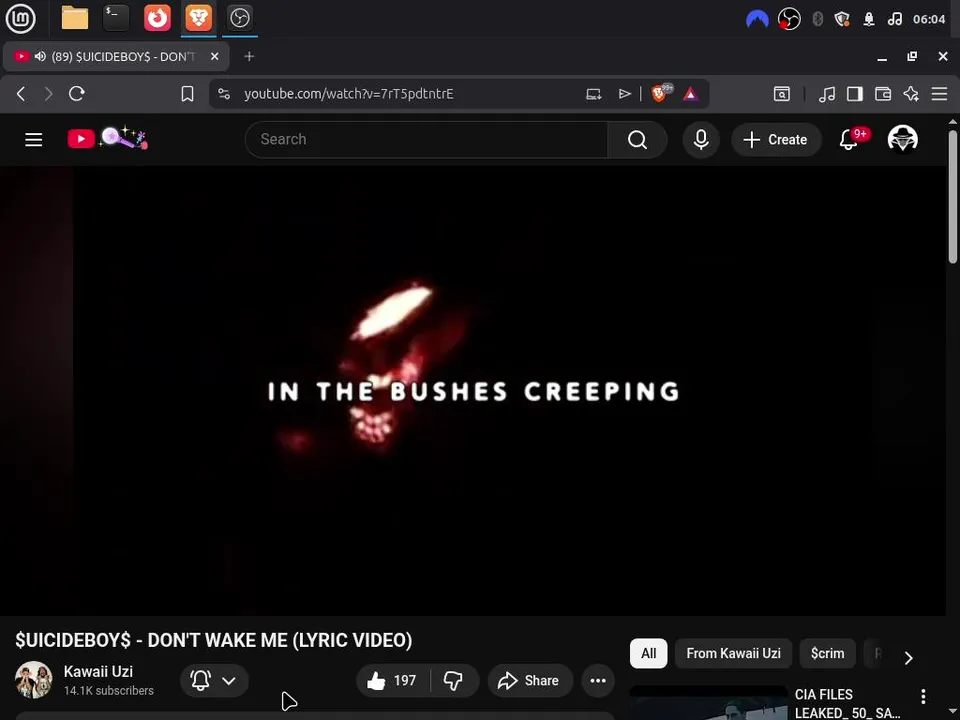The width and height of the screenshot is (960, 720).
Task: Click the page vertical scrollbar thumb
Action: (x=953, y=196)
